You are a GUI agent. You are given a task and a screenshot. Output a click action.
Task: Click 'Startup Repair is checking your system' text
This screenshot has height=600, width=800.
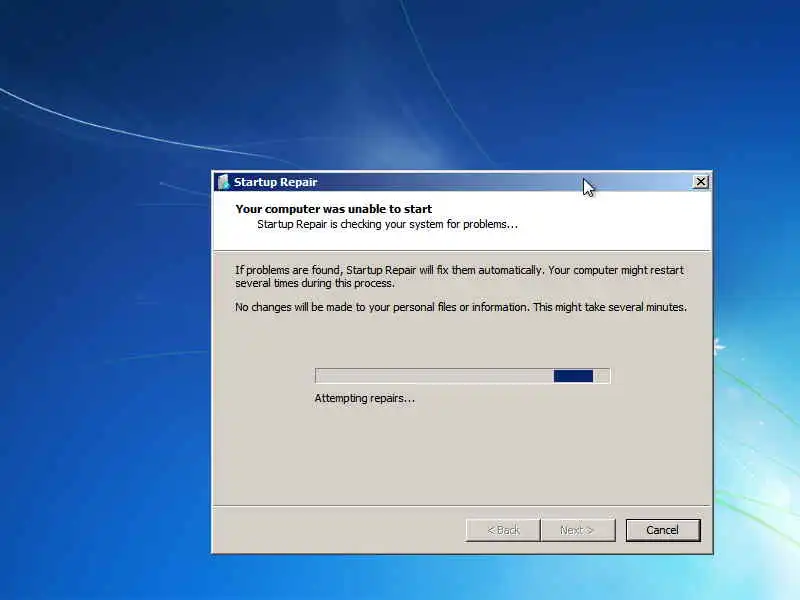click(387, 224)
